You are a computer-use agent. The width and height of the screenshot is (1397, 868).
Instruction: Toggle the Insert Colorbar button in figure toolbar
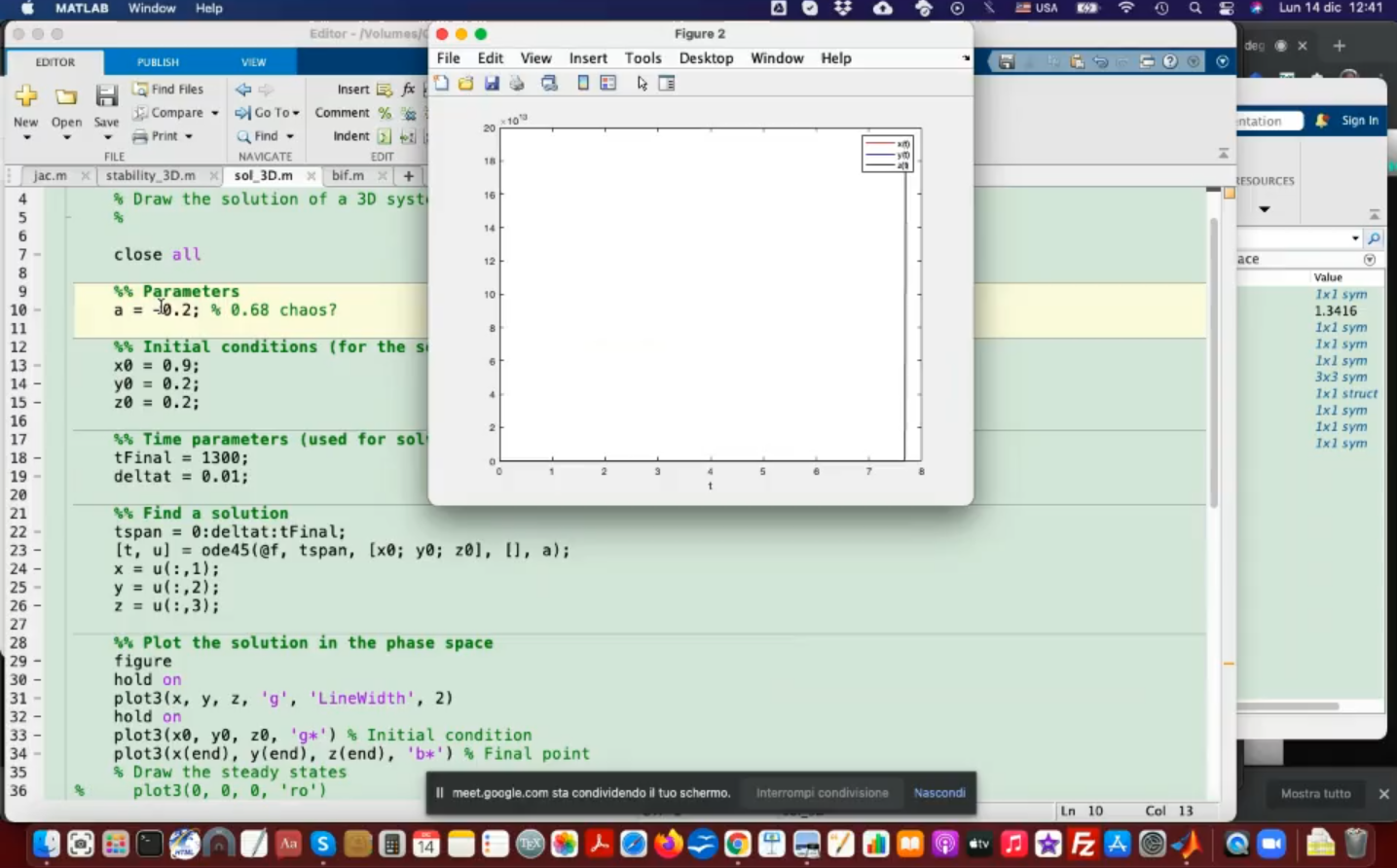point(583,84)
